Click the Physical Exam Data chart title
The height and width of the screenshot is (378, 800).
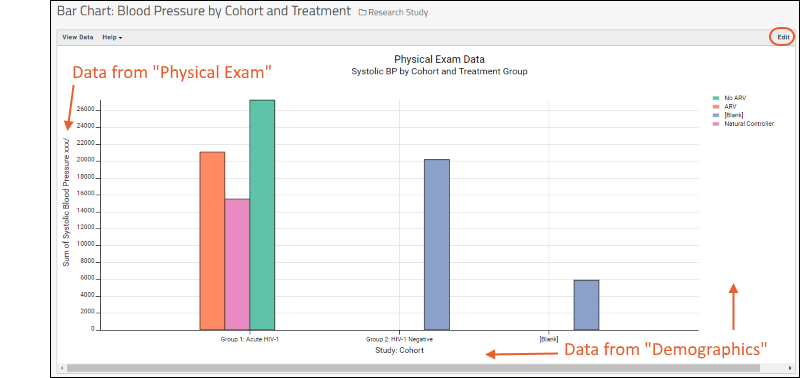point(439,59)
